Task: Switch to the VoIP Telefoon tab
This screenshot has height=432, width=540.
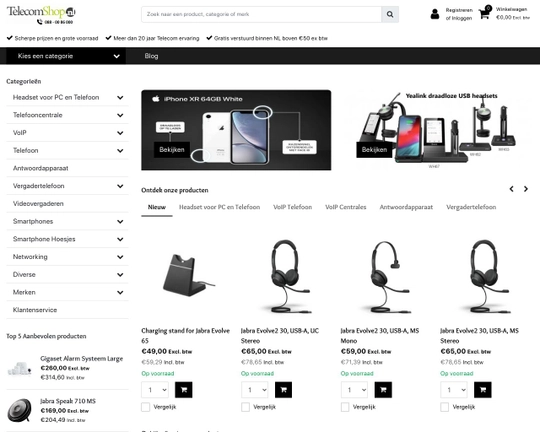Action: [292, 207]
